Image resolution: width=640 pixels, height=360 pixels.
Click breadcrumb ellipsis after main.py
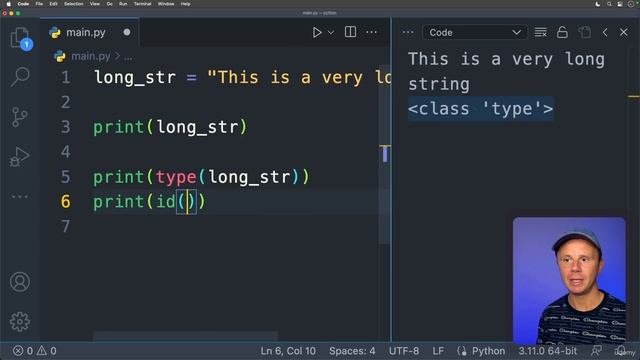pos(128,57)
